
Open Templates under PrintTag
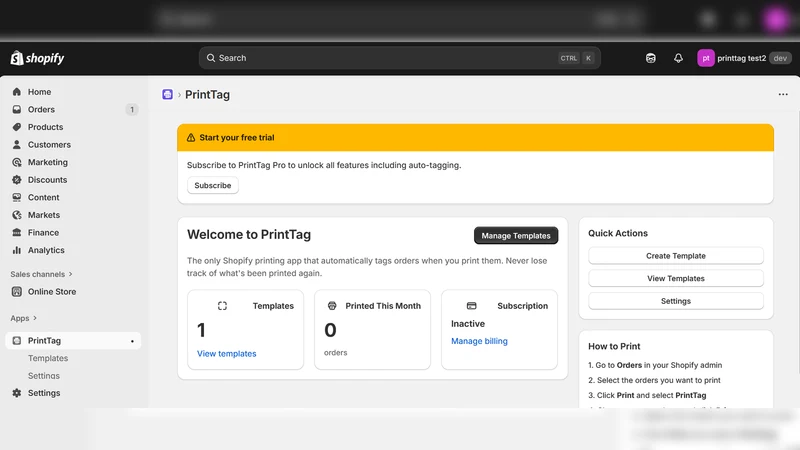point(48,358)
